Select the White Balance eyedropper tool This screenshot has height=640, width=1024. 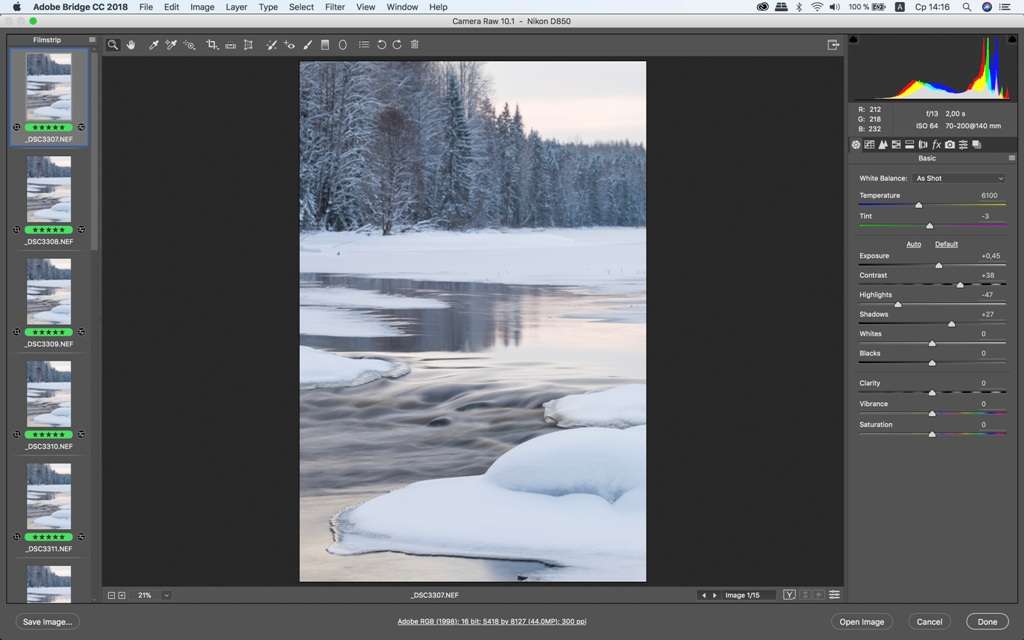tap(153, 45)
